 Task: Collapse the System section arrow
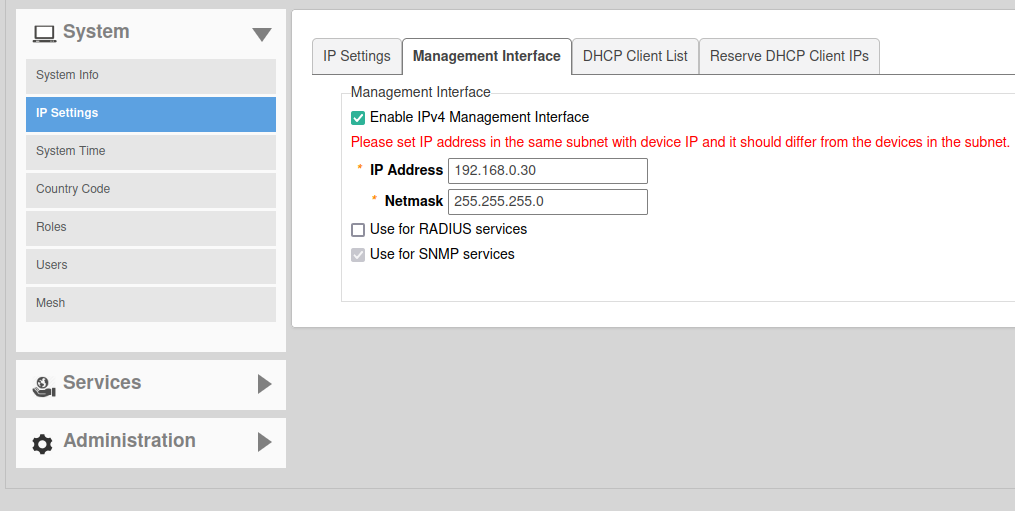(x=262, y=34)
